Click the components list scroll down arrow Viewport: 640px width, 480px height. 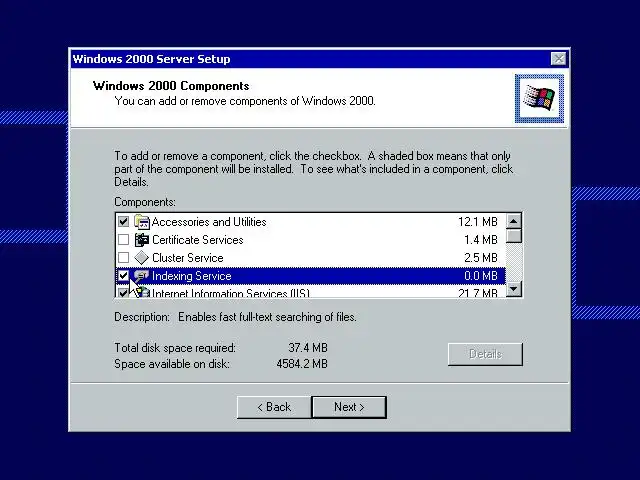click(x=514, y=289)
